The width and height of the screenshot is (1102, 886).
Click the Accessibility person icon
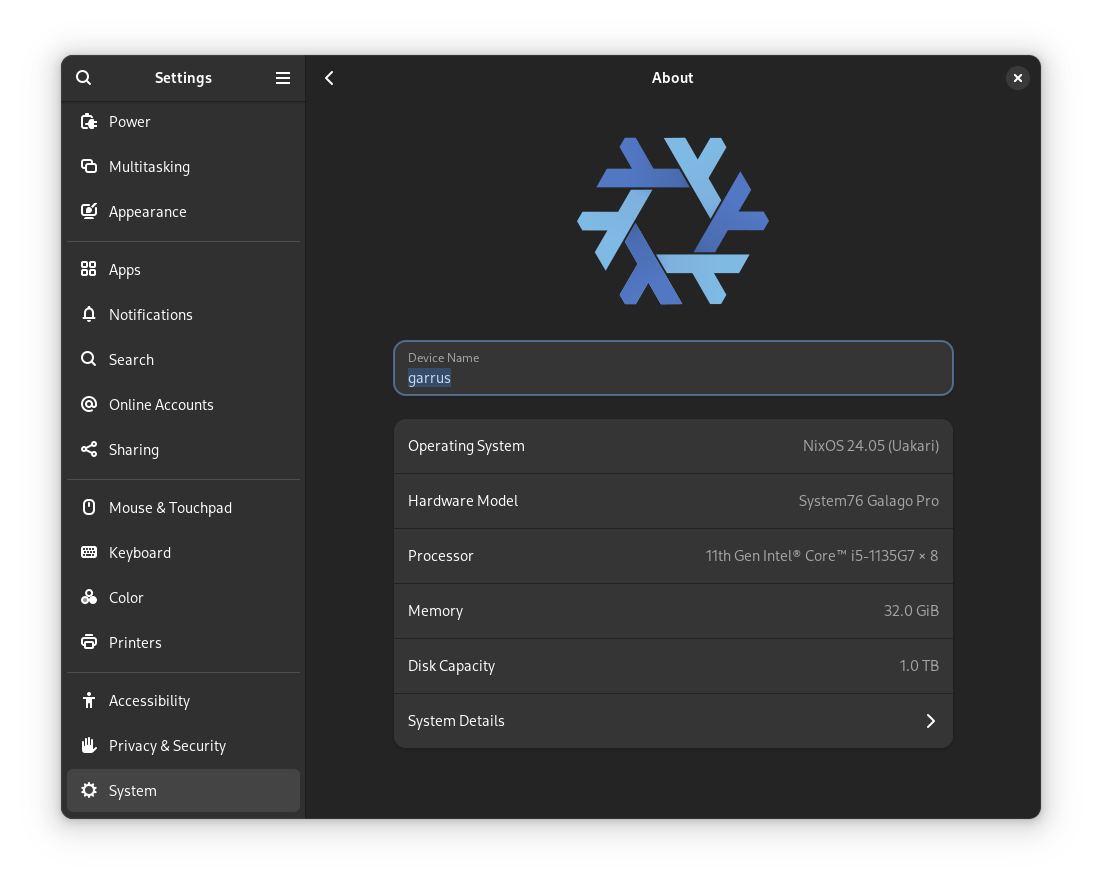pyautogui.click(x=89, y=701)
